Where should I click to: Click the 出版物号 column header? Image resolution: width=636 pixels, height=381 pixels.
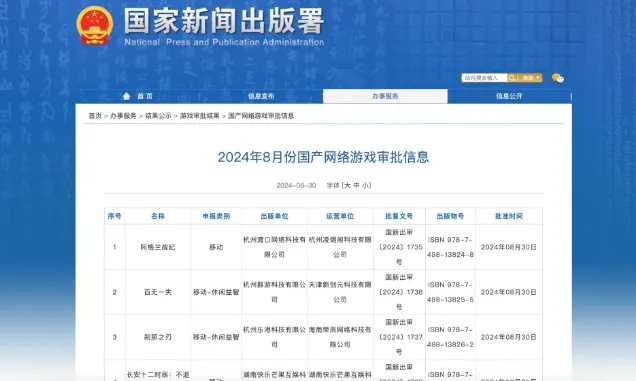click(450, 216)
